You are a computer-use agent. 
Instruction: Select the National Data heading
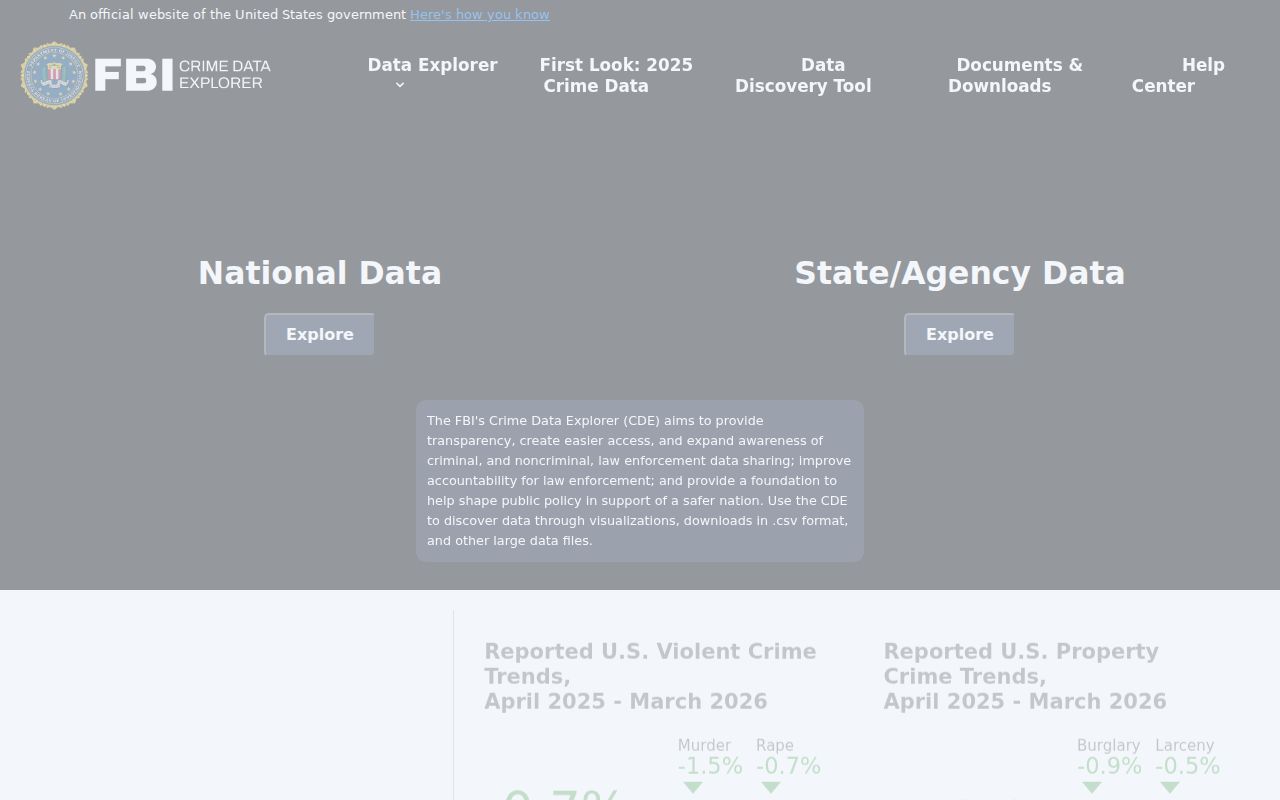pos(320,273)
